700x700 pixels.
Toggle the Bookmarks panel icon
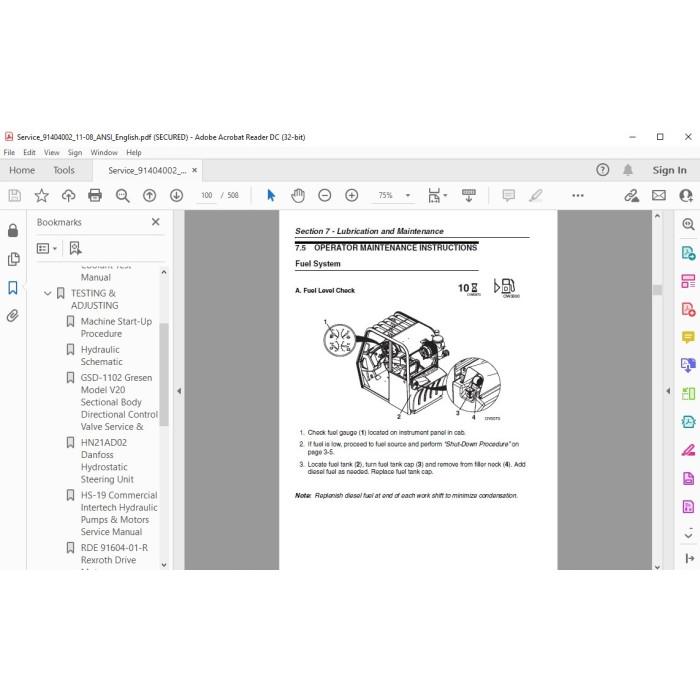point(13,288)
